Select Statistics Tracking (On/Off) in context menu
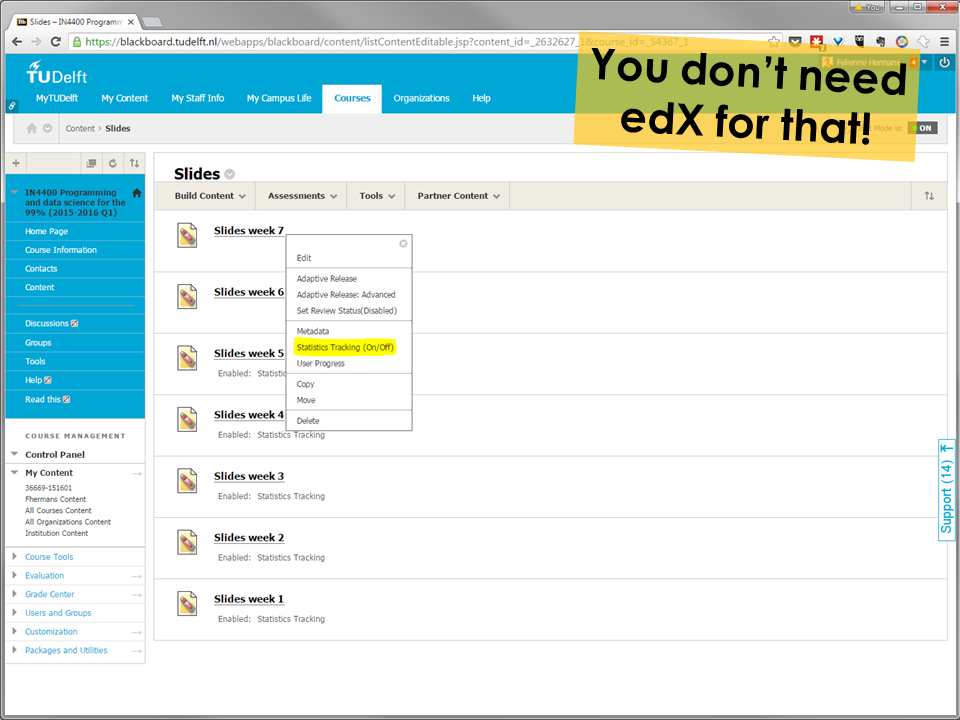 click(x=345, y=347)
